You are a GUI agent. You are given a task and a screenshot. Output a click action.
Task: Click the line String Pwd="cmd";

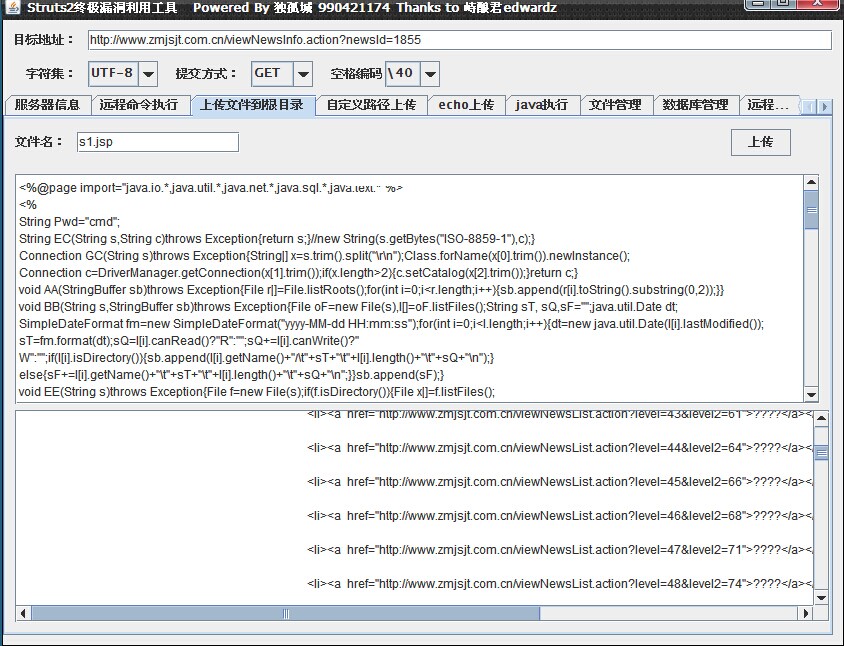pos(69,222)
